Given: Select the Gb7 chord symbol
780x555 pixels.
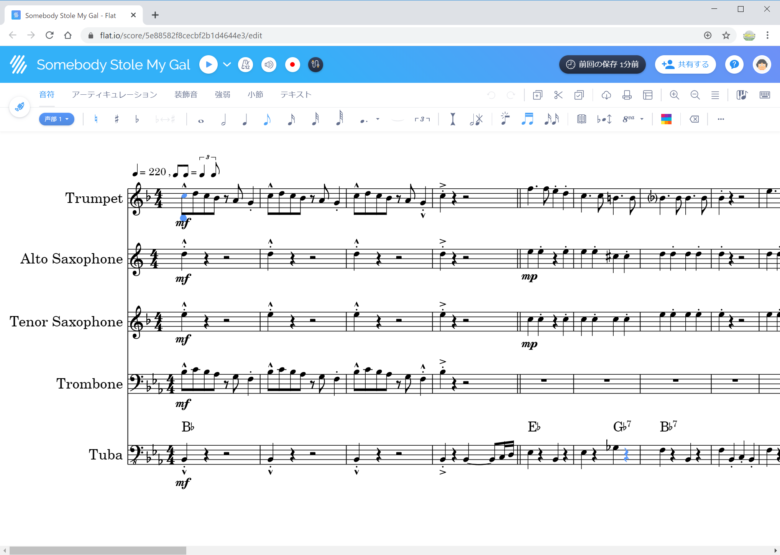Looking at the screenshot, I should (x=622, y=426).
